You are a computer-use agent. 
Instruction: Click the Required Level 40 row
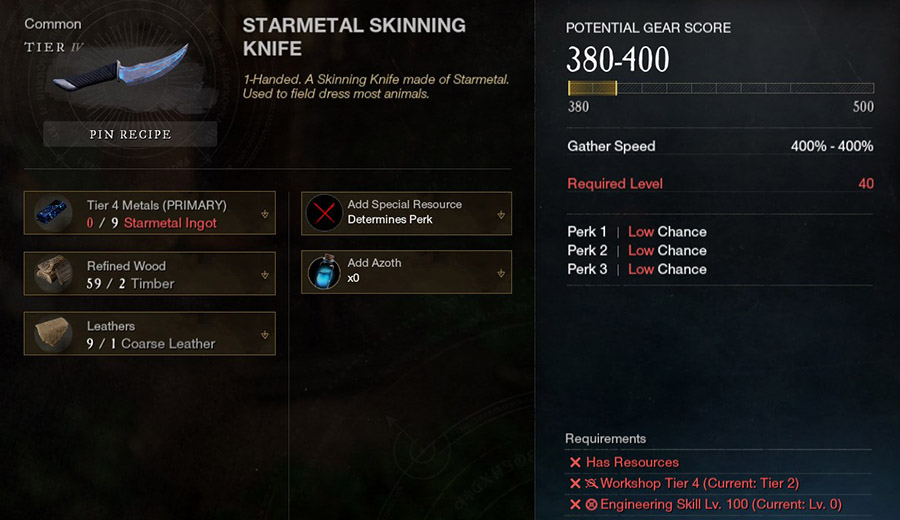pyautogui.click(x=720, y=184)
